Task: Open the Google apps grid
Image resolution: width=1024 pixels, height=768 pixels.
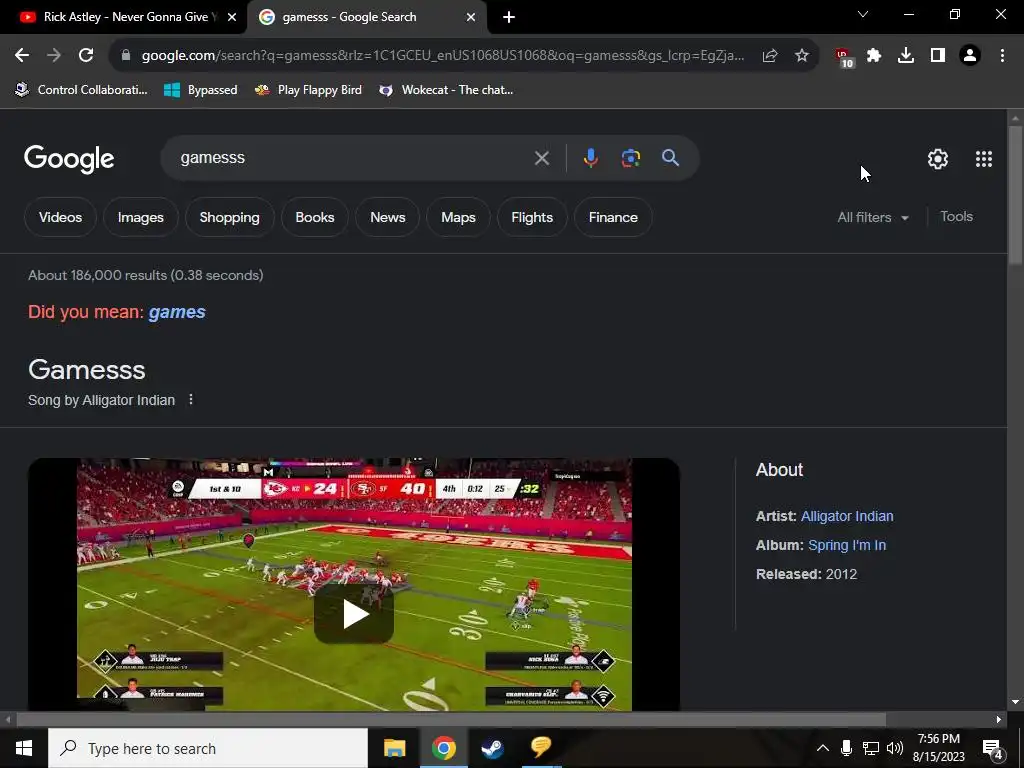Action: click(x=984, y=159)
